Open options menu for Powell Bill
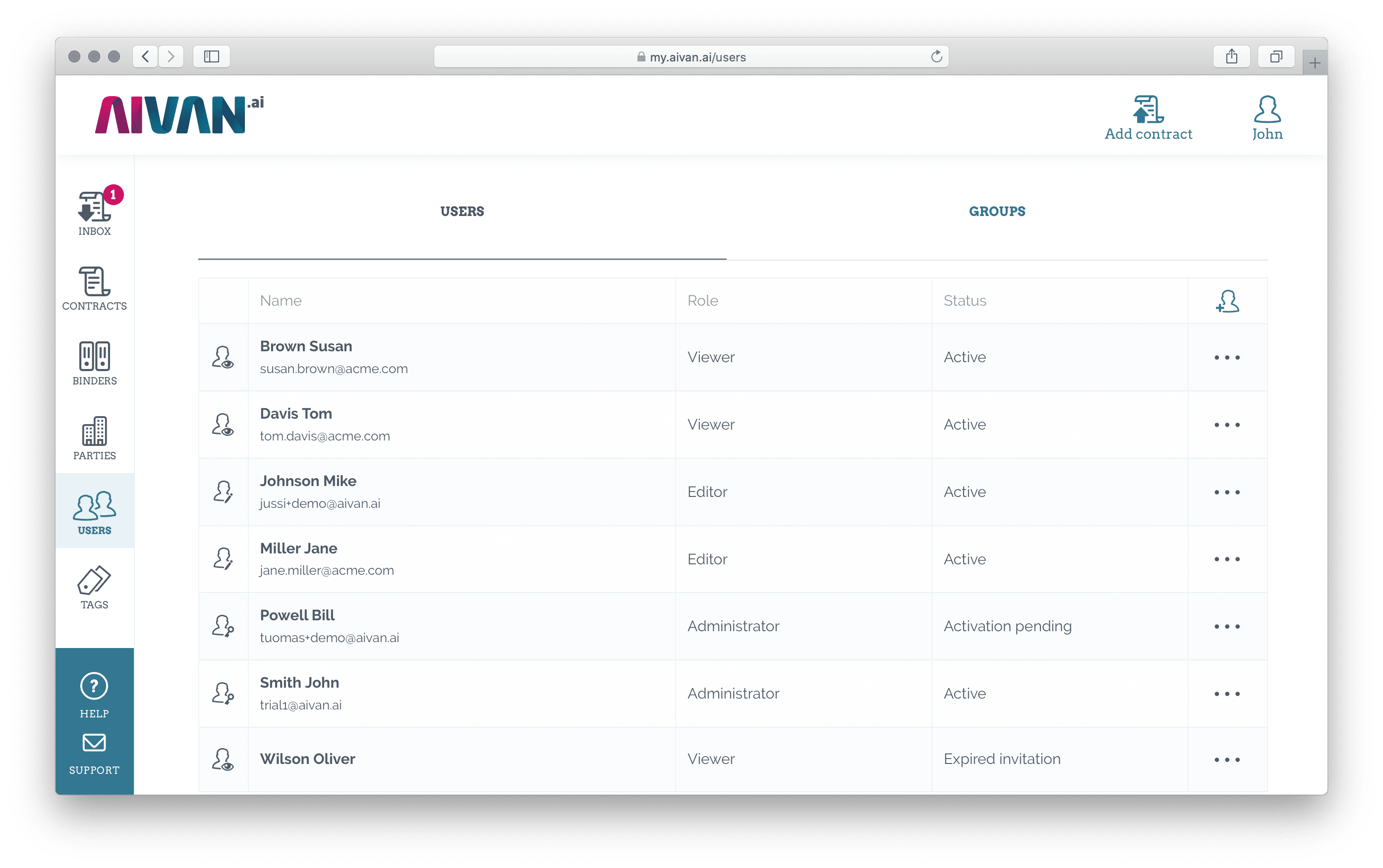Viewport: 1383px width, 868px height. pyautogui.click(x=1227, y=626)
